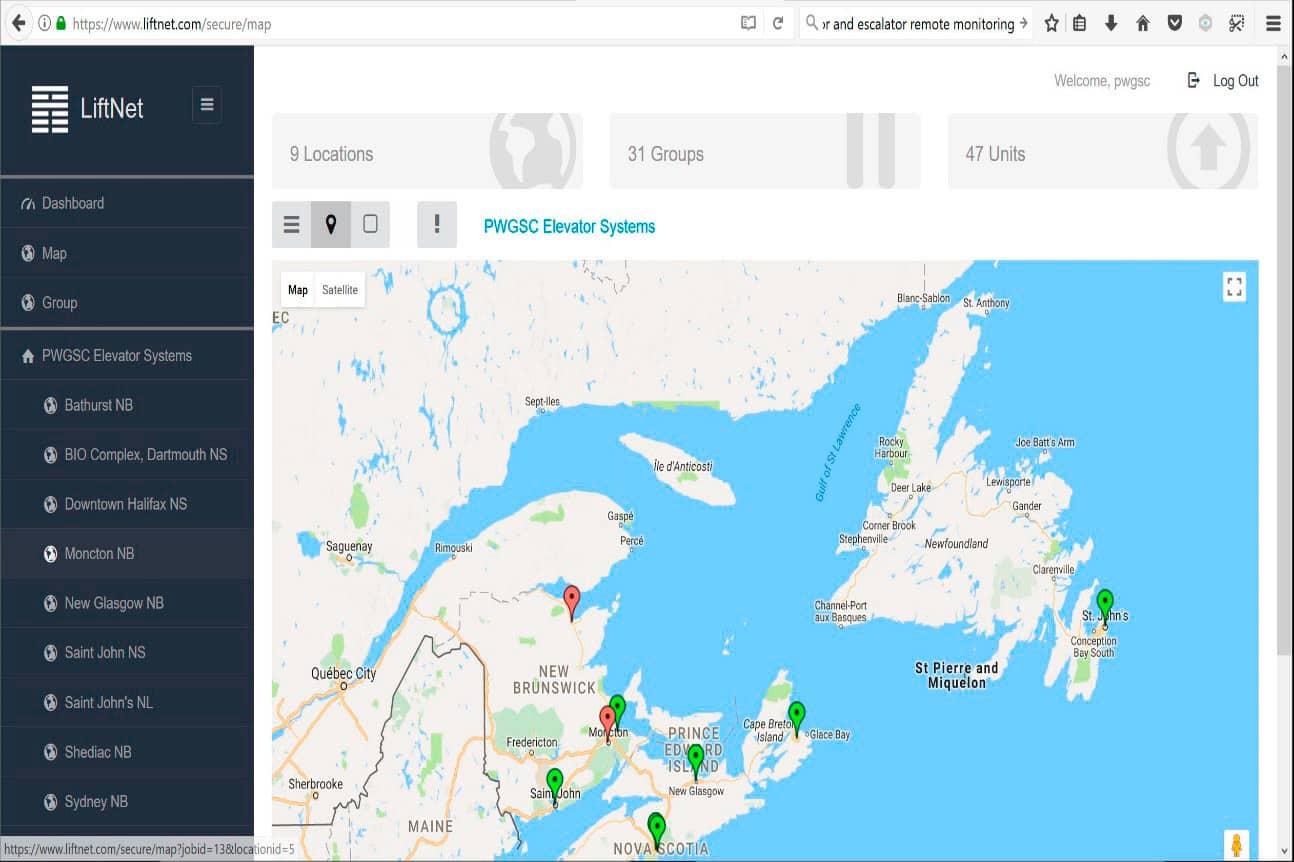Submit search with the arrow button
The height and width of the screenshot is (862, 1294).
pyautogui.click(x=1023, y=23)
